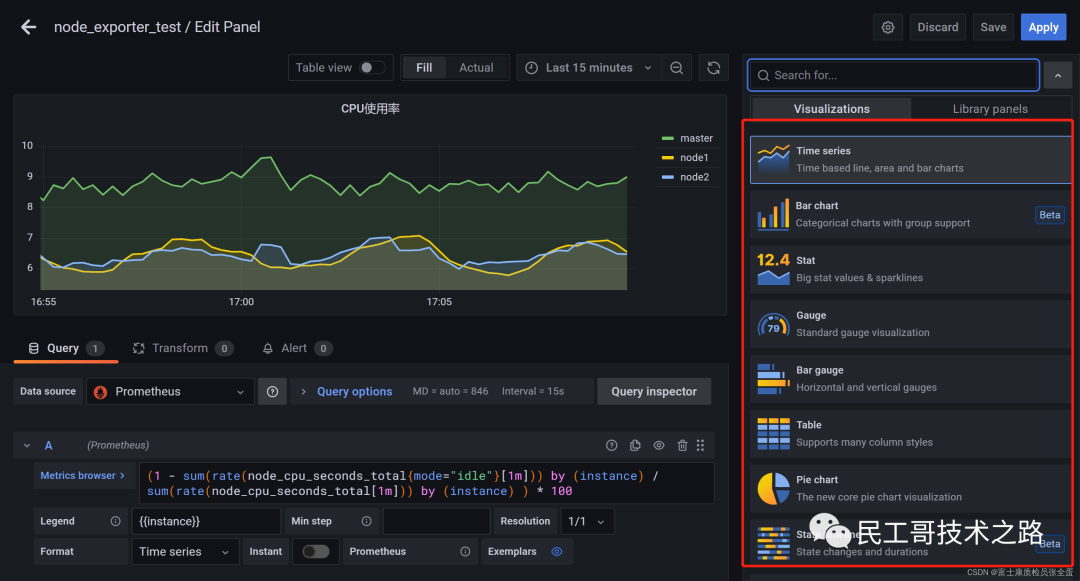Select Actual display mode
This screenshot has height=581, width=1080.
[476, 67]
